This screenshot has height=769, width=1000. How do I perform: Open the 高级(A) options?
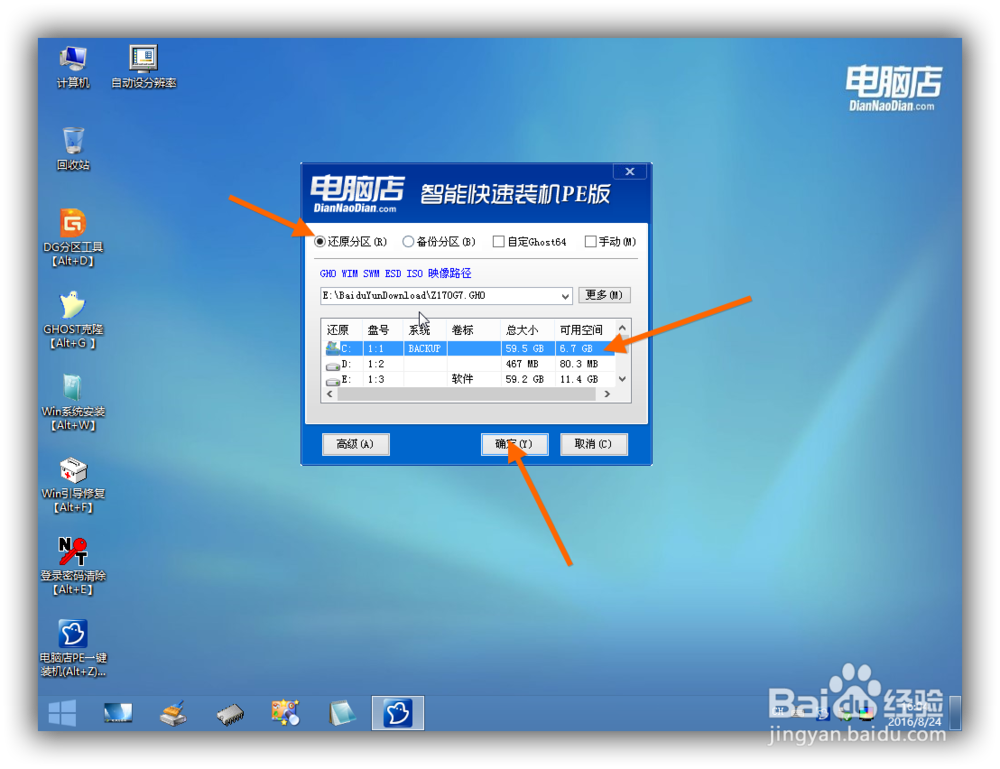(356, 444)
